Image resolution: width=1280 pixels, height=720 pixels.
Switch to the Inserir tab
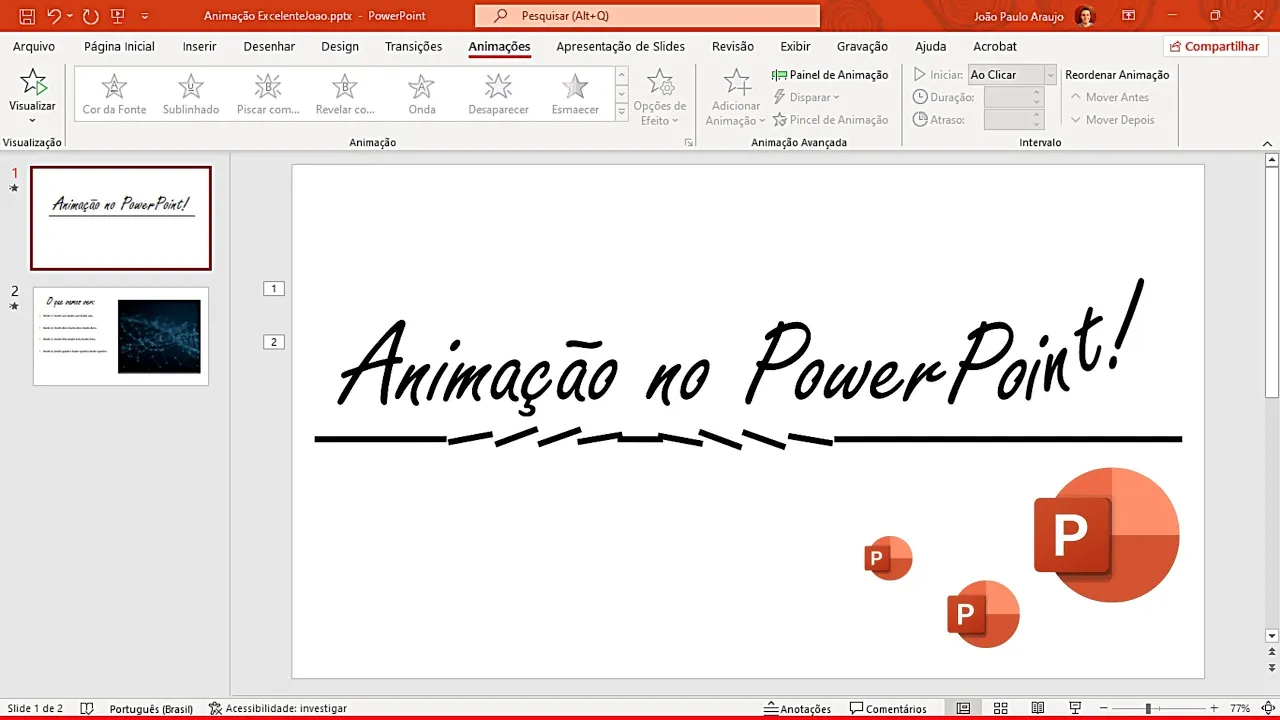tap(199, 46)
